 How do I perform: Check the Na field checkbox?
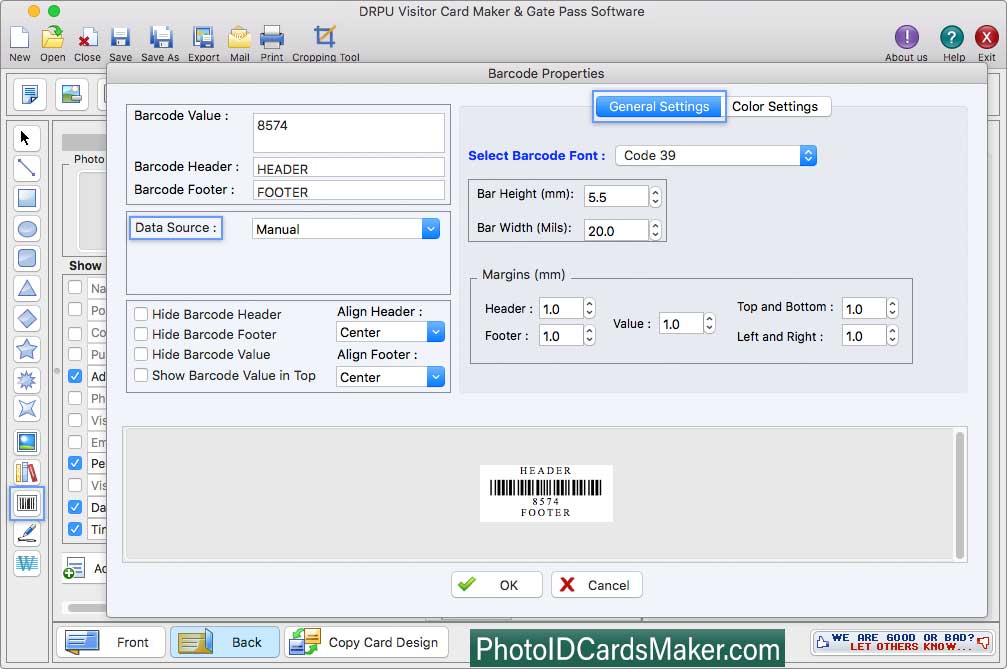point(75,287)
